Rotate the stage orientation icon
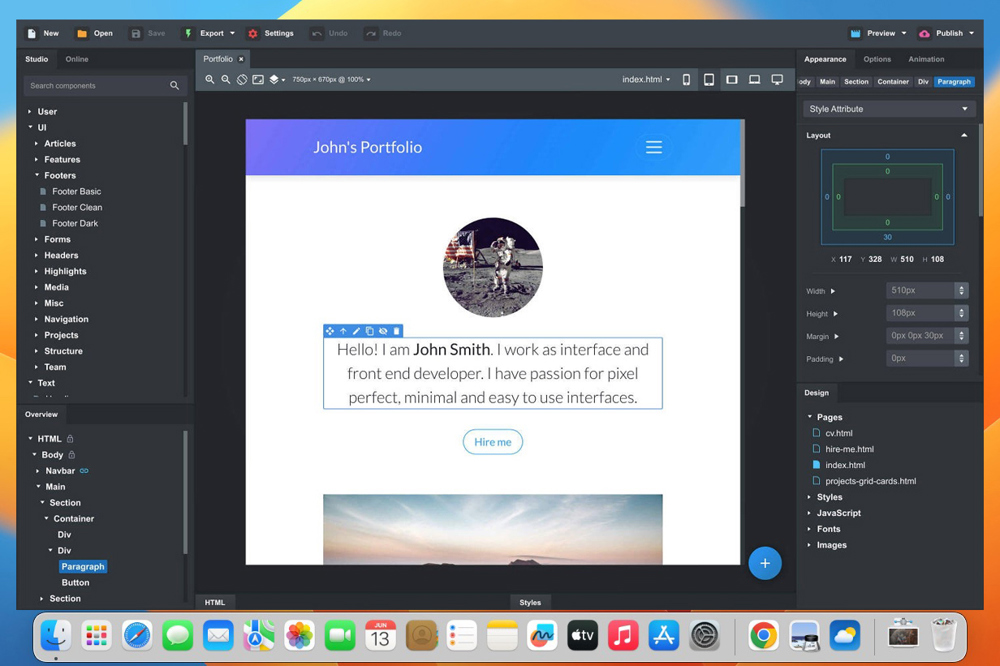 pyautogui.click(x=242, y=80)
